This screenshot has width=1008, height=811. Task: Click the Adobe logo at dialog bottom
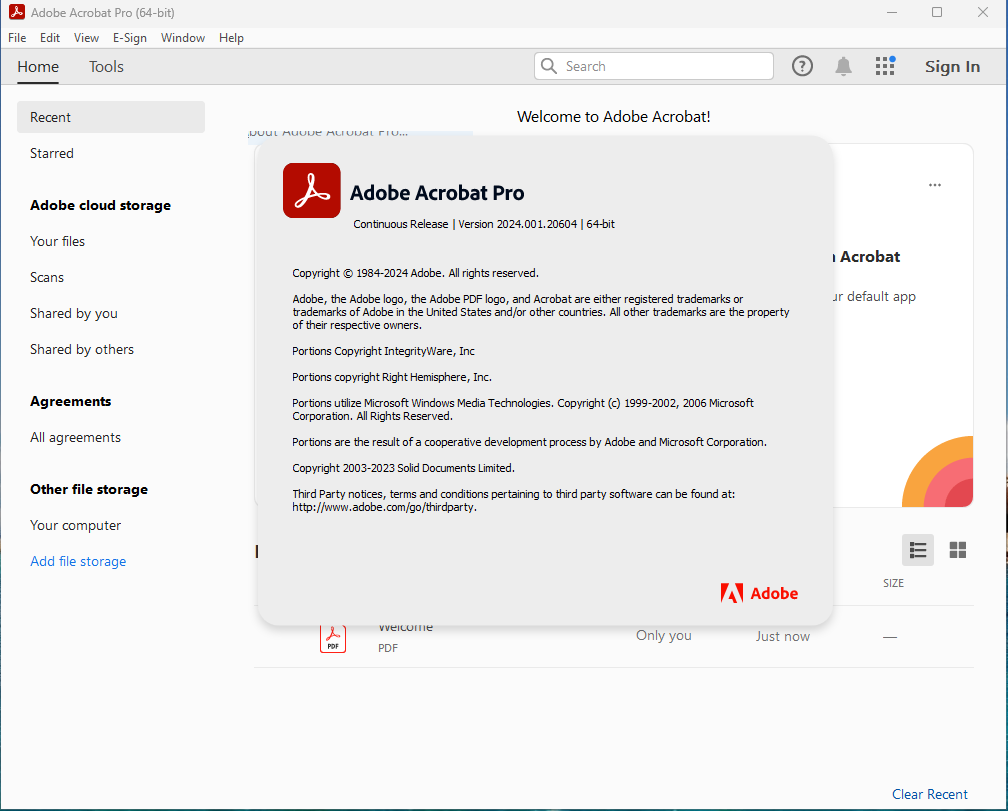pos(759,593)
